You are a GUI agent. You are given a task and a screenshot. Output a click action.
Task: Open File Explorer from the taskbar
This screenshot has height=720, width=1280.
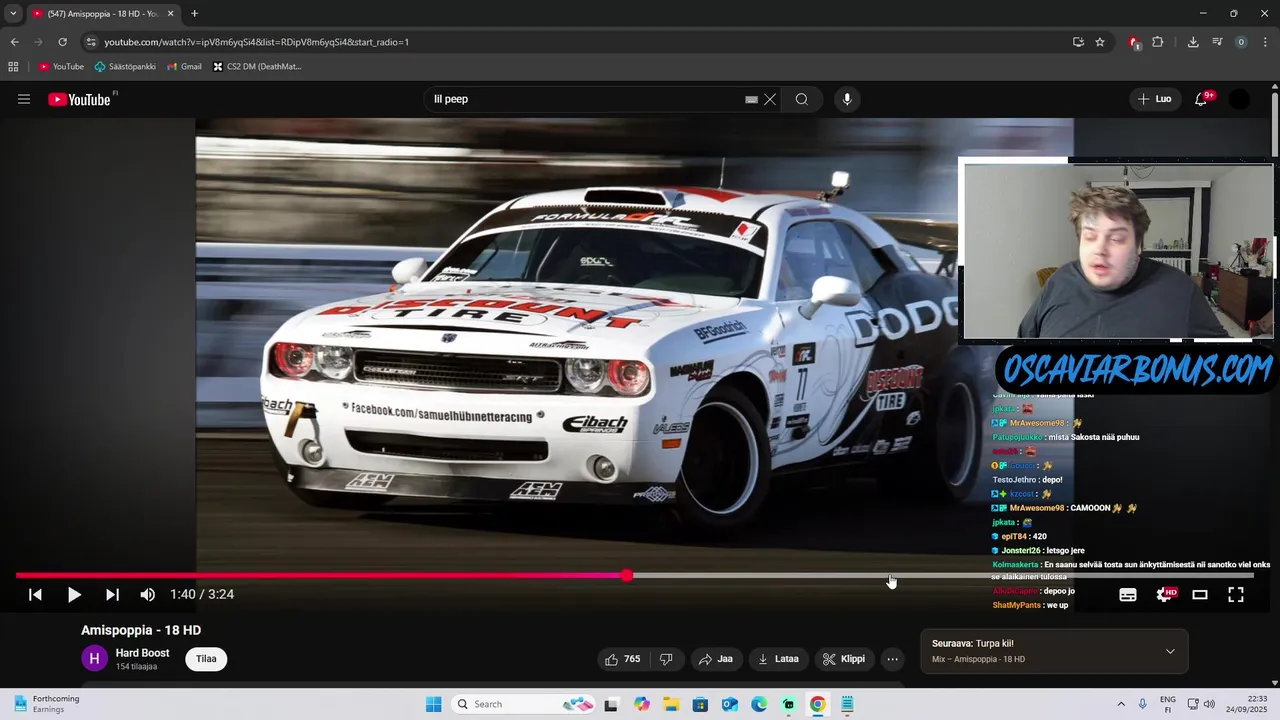pos(671,704)
